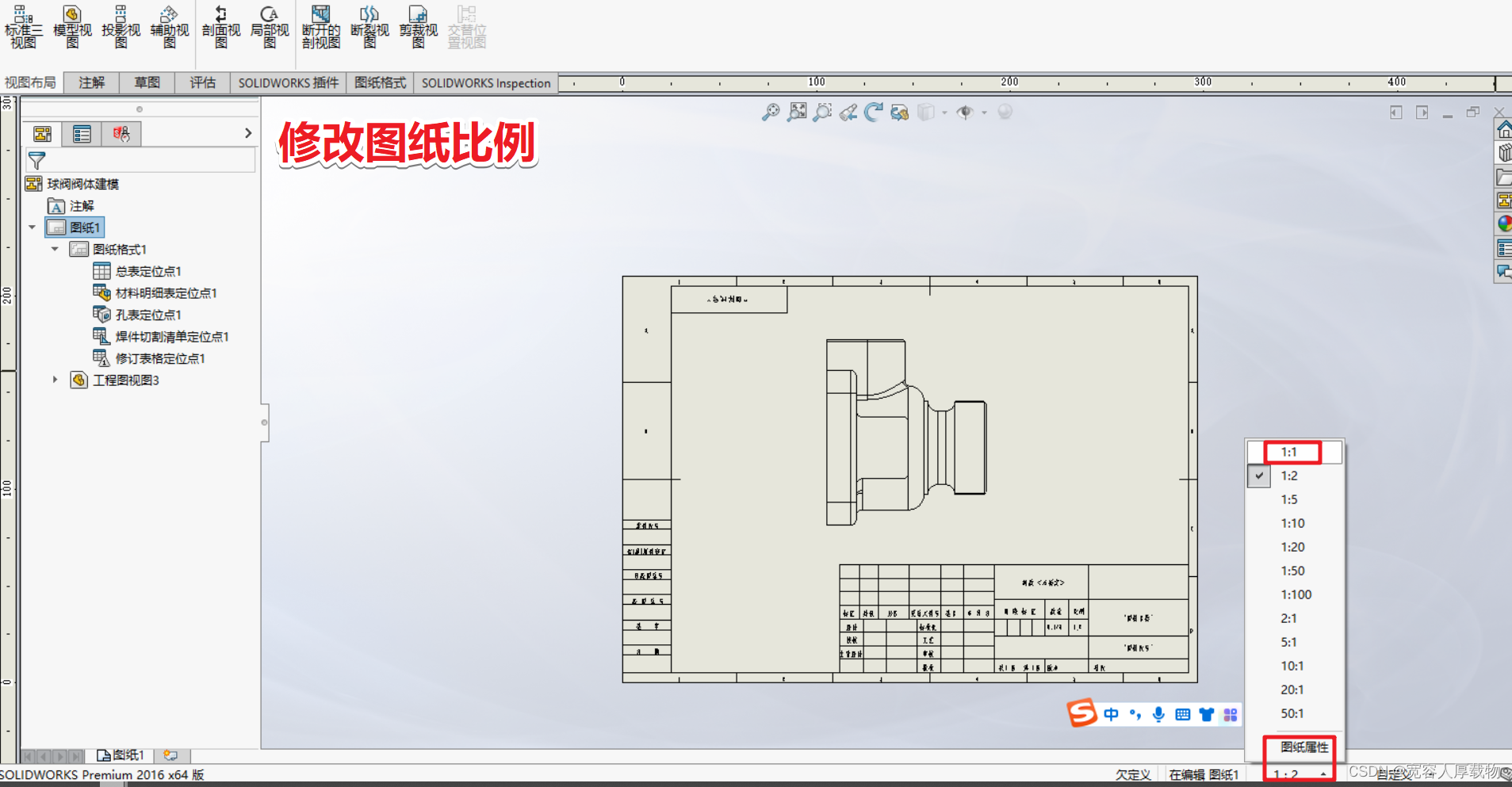The height and width of the screenshot is (787, 1512).
Task: Switch to the 视图布局 tab
Action: (x=30, y=82)
